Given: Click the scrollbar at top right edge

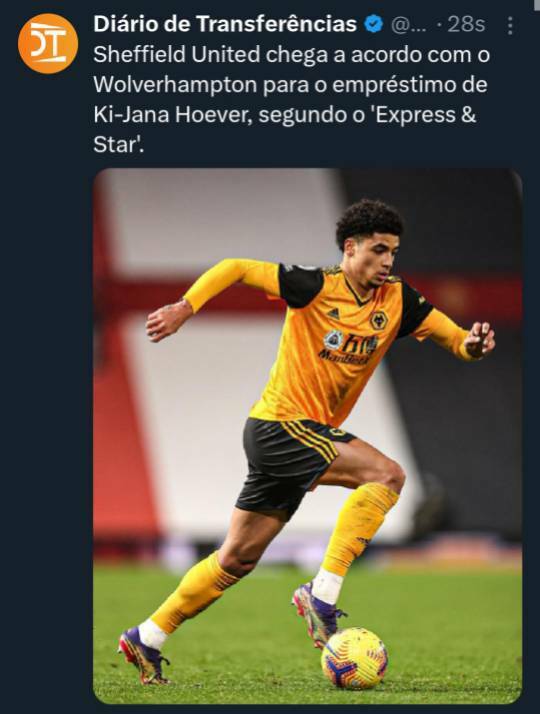Looking at the screenshot, I should (x=537, y=4).
